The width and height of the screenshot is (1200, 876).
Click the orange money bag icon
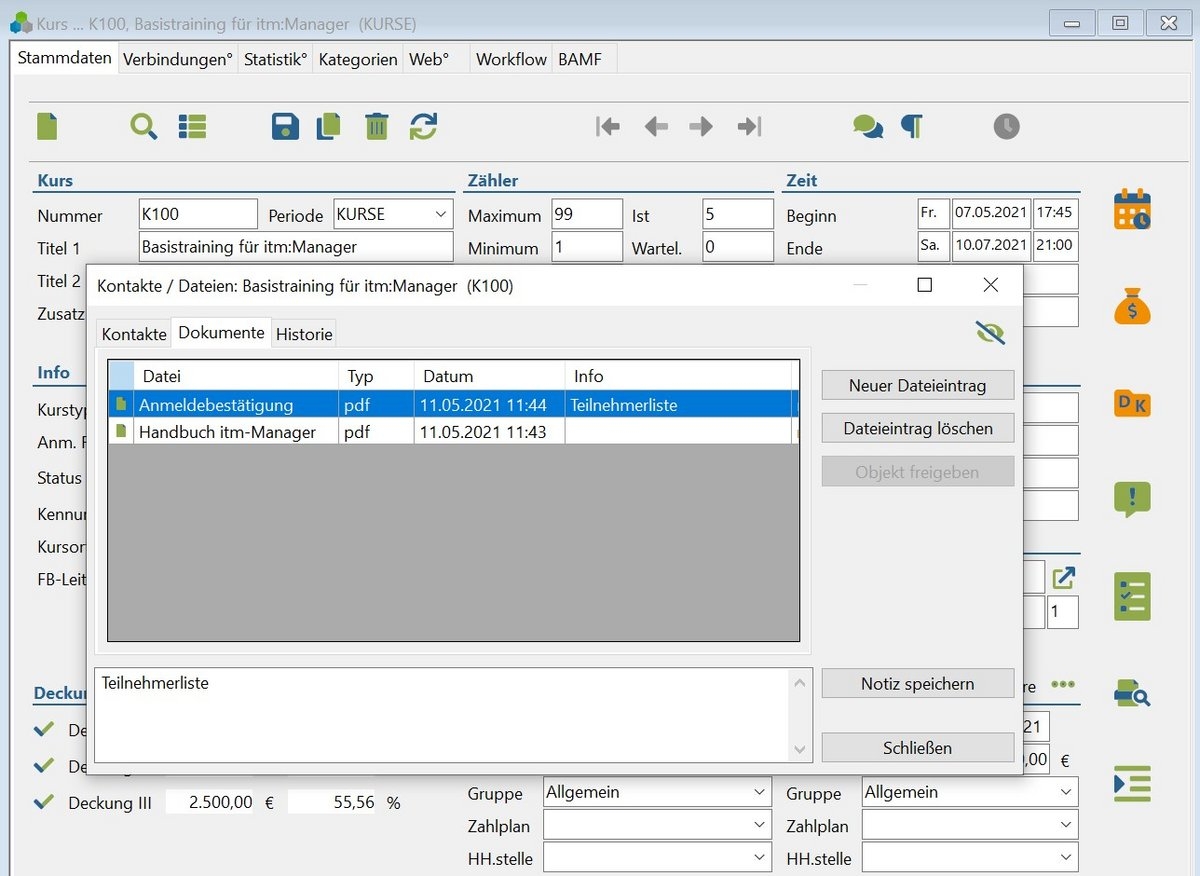[x=1132, y=306]
